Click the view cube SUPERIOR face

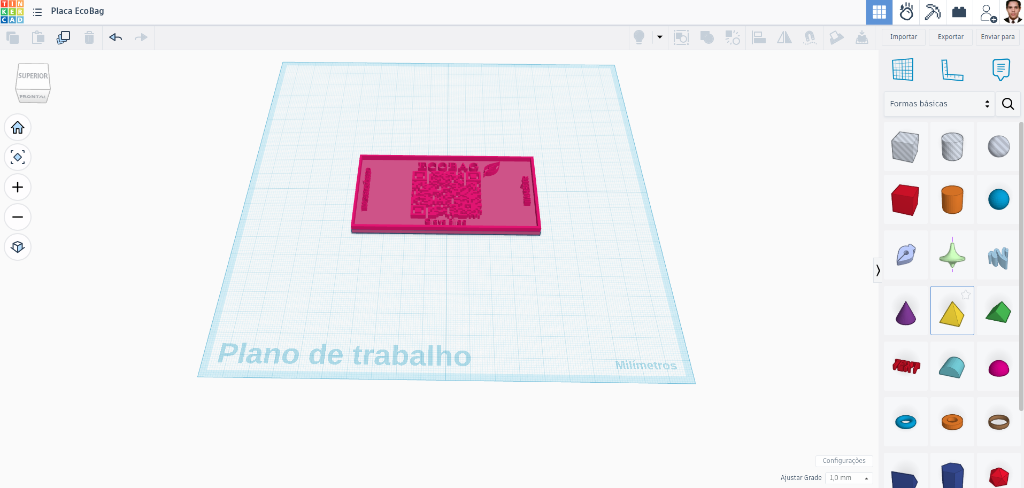pyautogui.click(x=33, y=76)
